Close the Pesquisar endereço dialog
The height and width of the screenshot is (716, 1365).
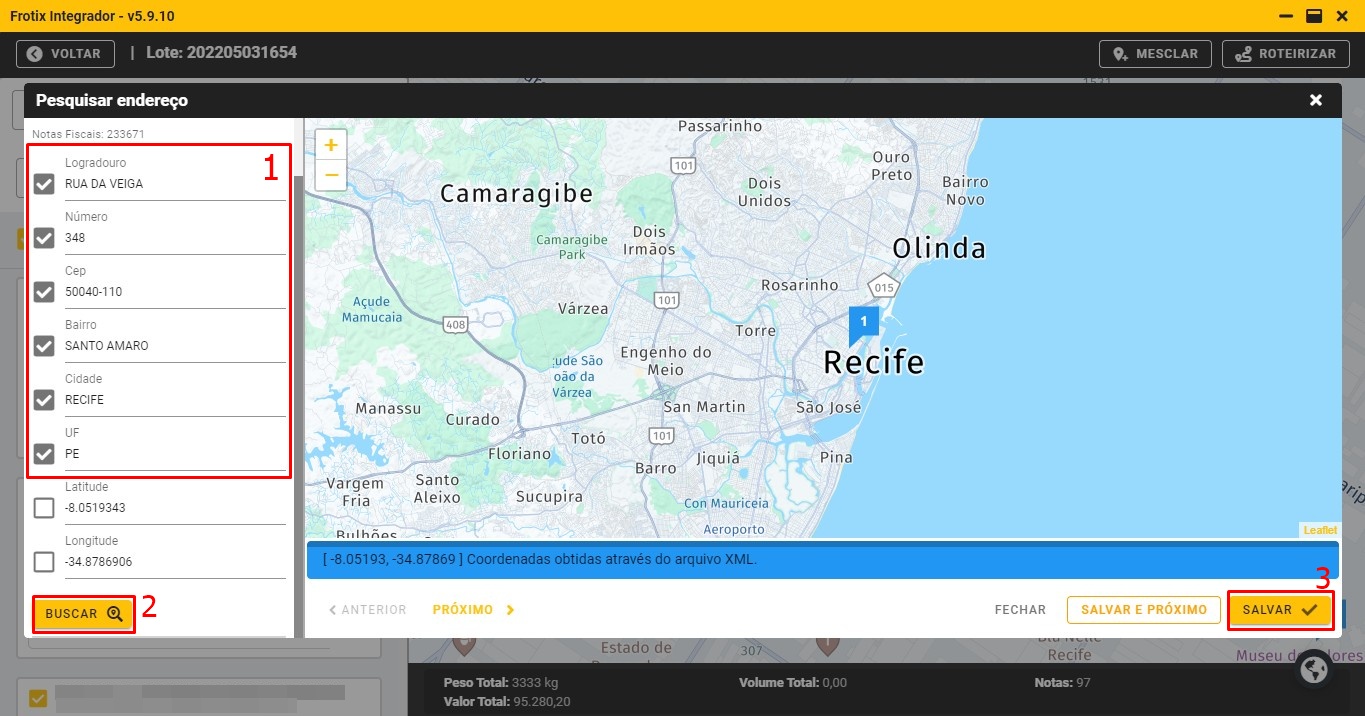coord(1316,100)
